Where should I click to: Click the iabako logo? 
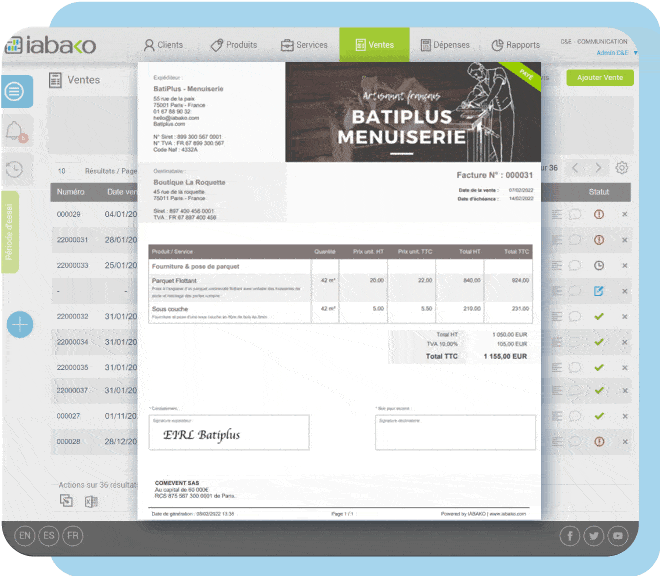click(51, 45)
